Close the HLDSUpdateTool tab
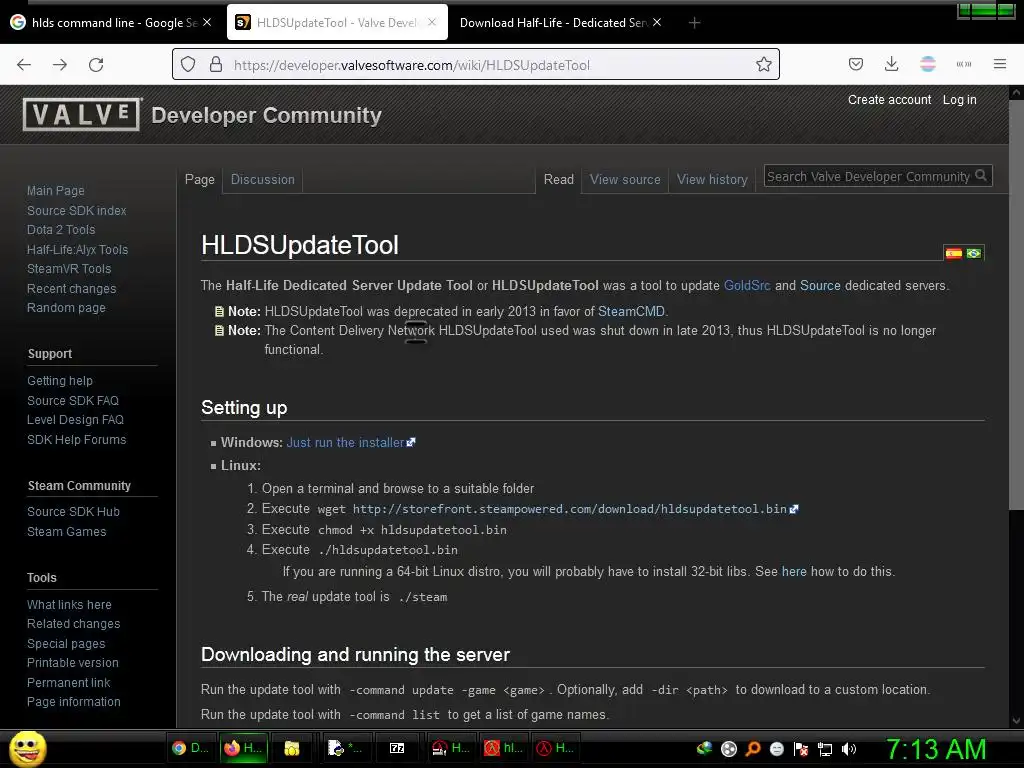This screenshot has height=768, width=1024. [432, 22]
